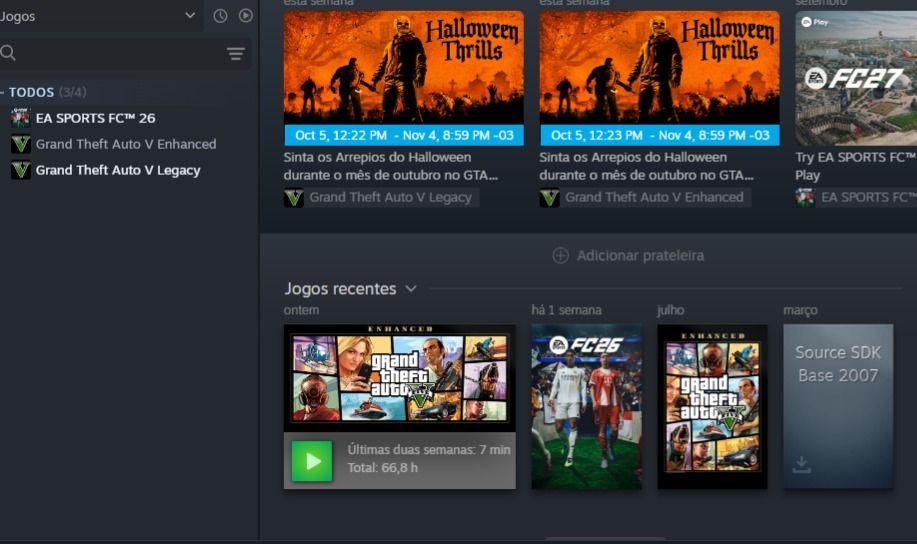The image size is (917, 544).
Task: Click Try EA SPORTS FC Play headline
Action: tap(856, 166)
